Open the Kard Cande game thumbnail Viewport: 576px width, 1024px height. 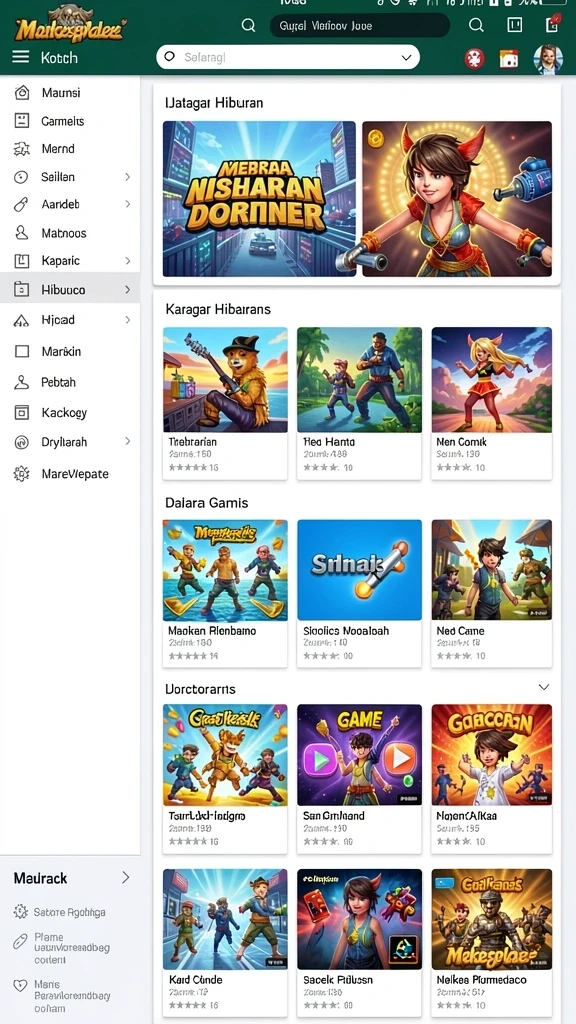225,919
